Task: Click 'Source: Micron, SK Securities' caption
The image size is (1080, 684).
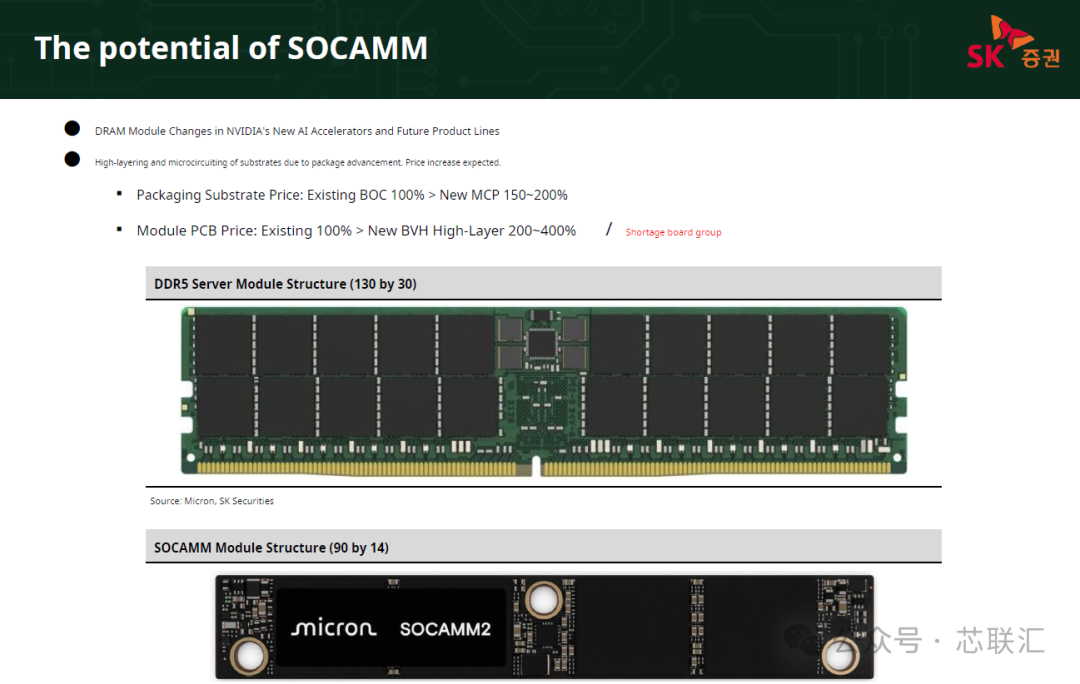Action: point(212,501)
